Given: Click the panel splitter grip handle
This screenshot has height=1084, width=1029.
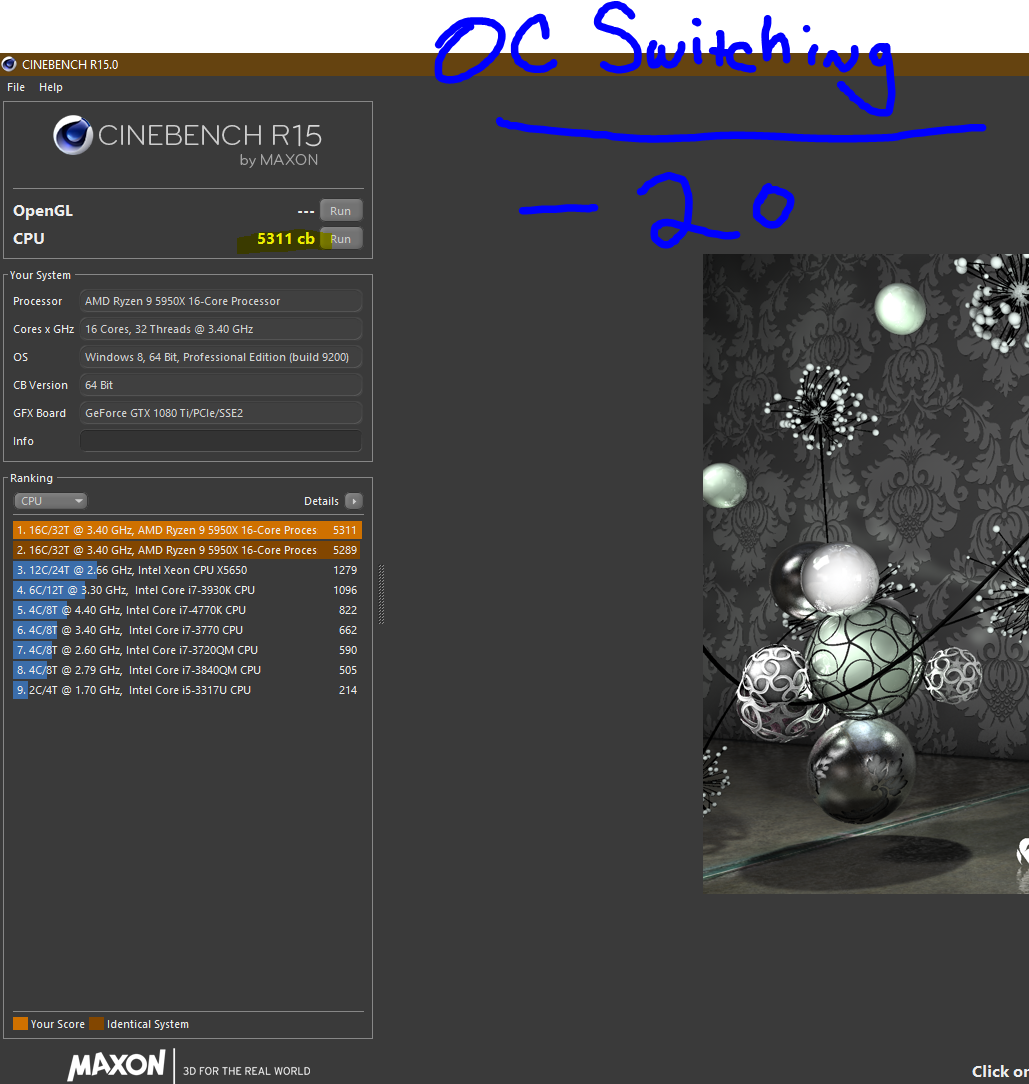Looking at the screenshot, I should (x=381, y=595).
